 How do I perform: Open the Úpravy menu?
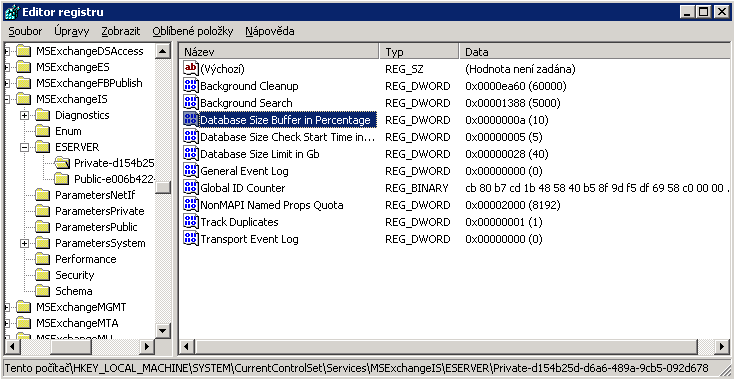72,31
